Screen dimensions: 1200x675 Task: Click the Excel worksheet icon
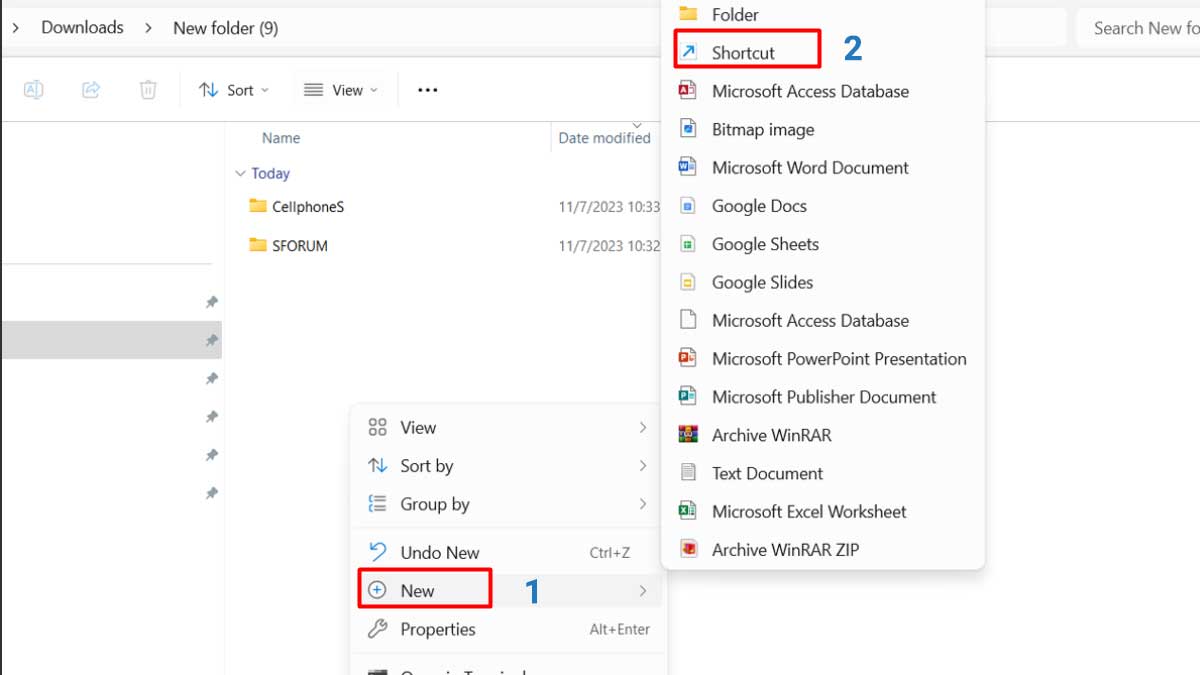687,511
